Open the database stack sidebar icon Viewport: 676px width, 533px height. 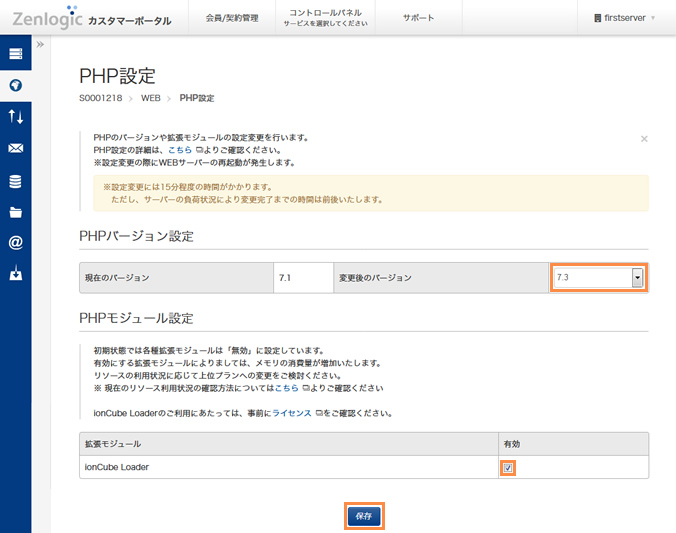[16, 181]
